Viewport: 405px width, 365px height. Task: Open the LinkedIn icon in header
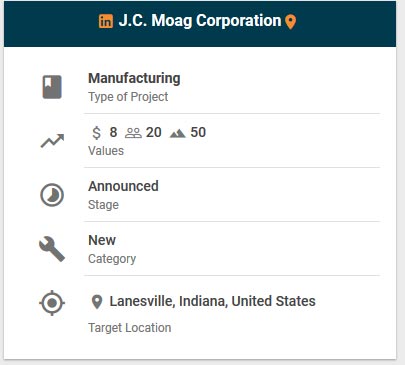click(106, 21)
